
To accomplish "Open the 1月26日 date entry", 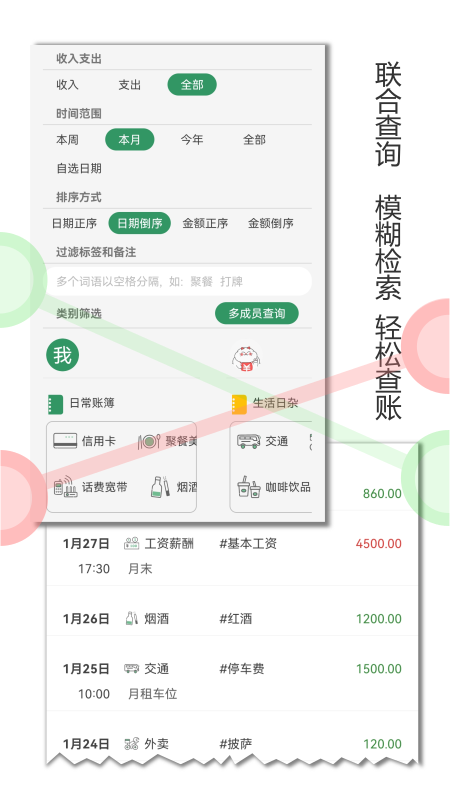I will tap(86, 619).
